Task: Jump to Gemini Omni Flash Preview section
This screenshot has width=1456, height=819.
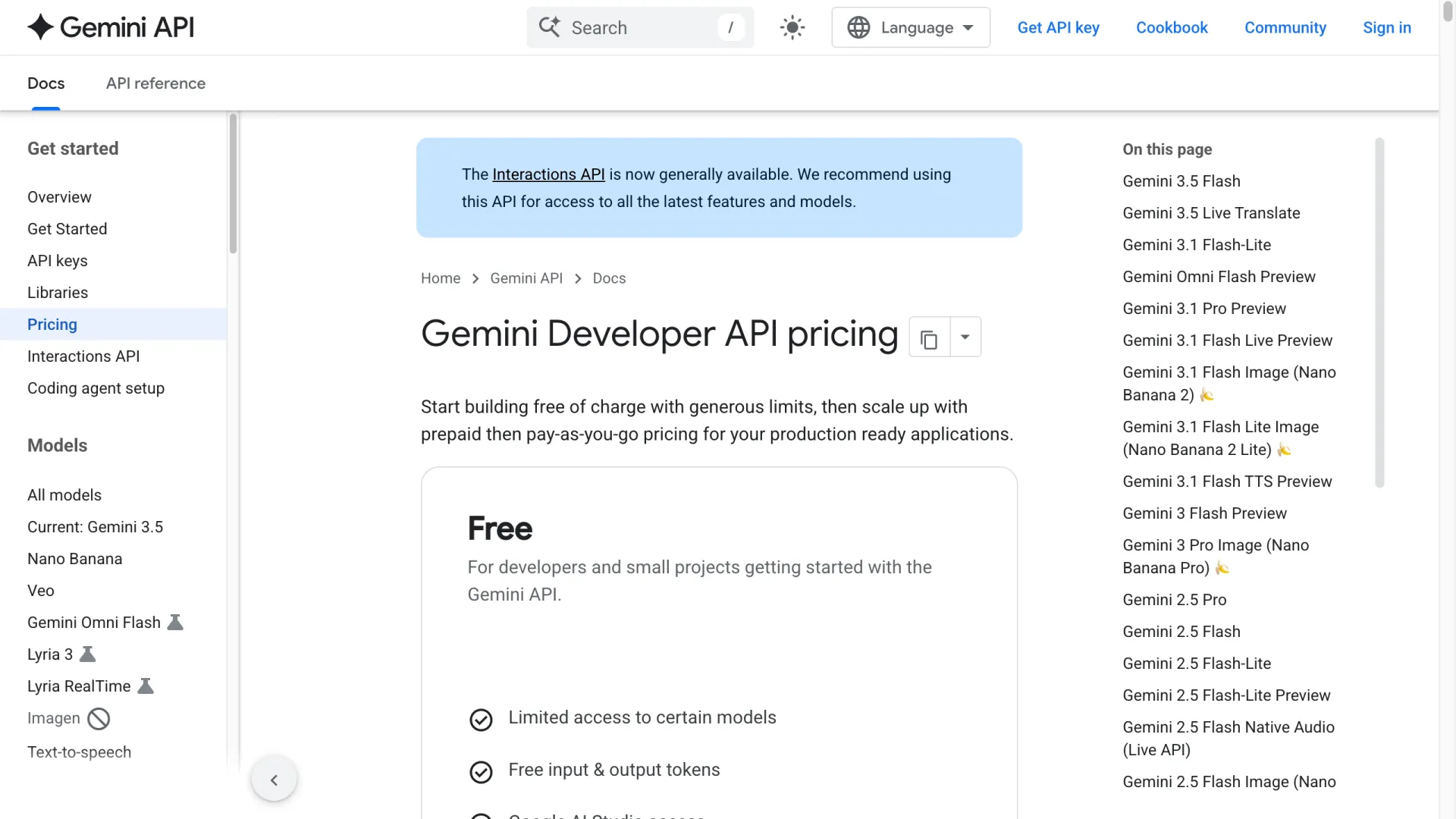Action: pos(1219,277)
